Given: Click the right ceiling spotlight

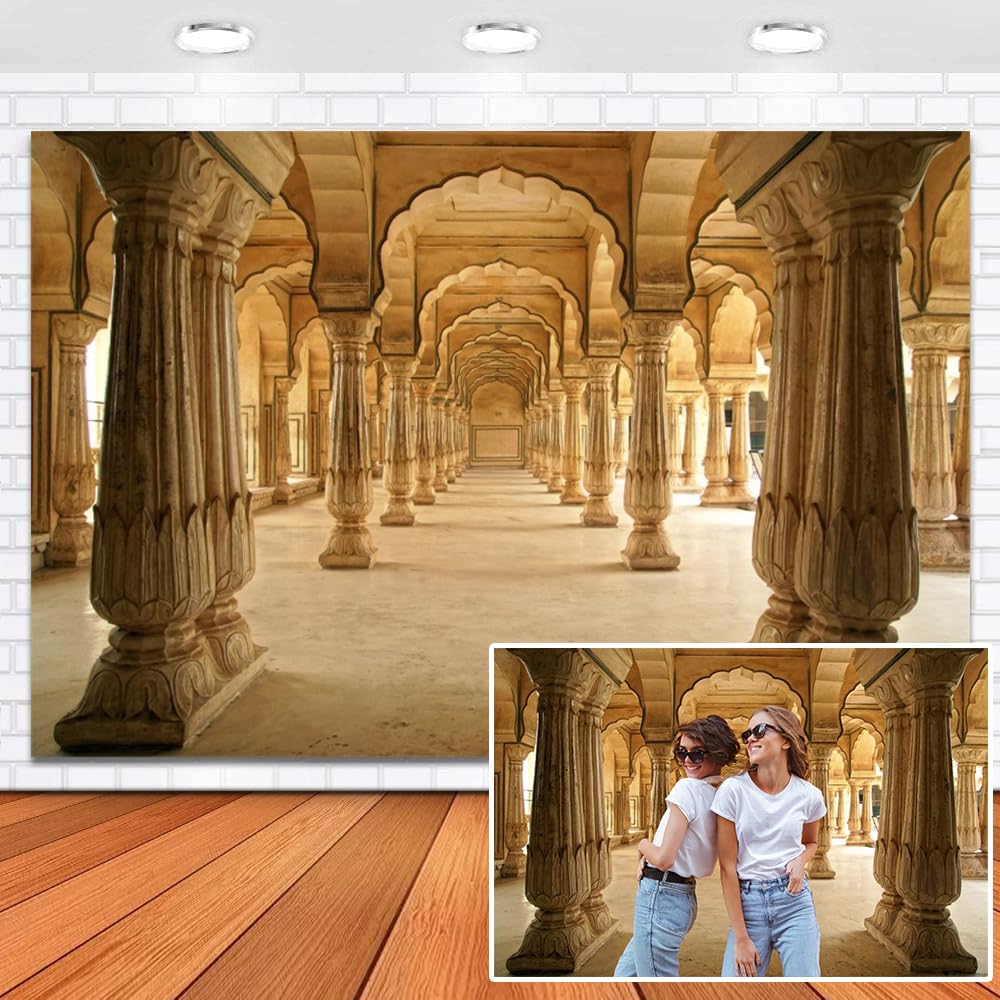Looking at the screenshot, I should 787,38.
